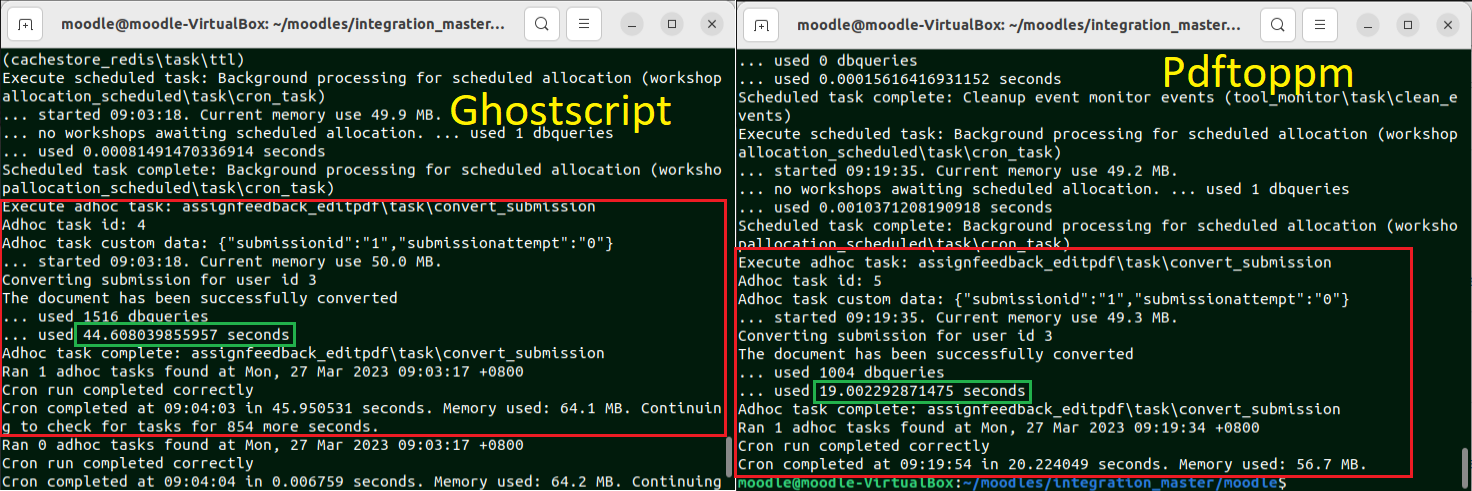Click '... used 0.00015616416931152 seconds'
This screenshot has height=491, width=1472.
[x=900, y=79]
